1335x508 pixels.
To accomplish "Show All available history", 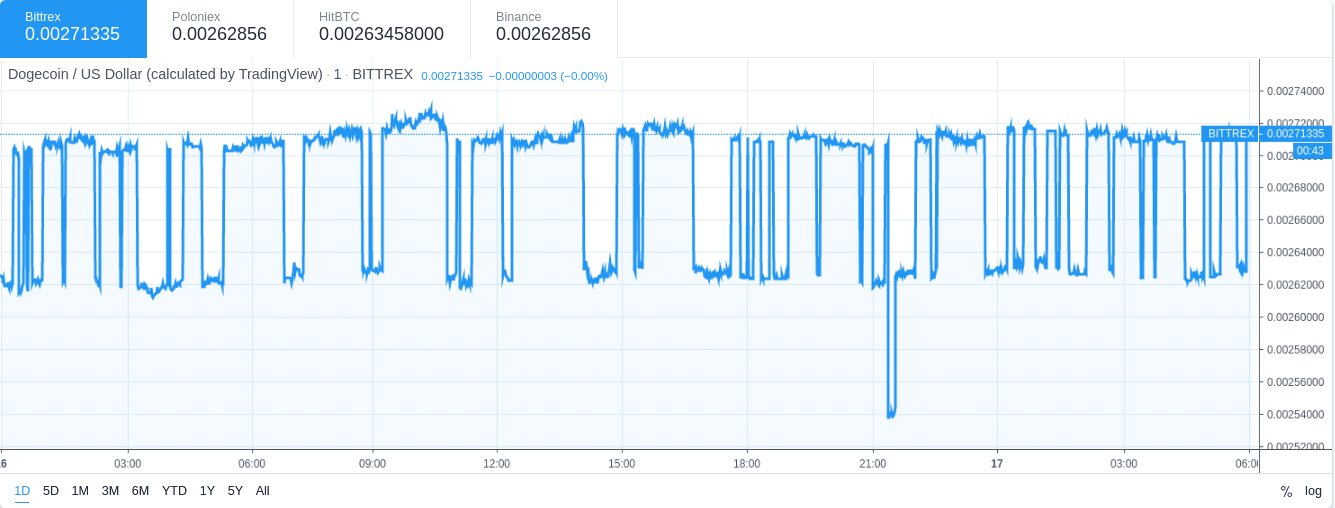I will (262, 491).
